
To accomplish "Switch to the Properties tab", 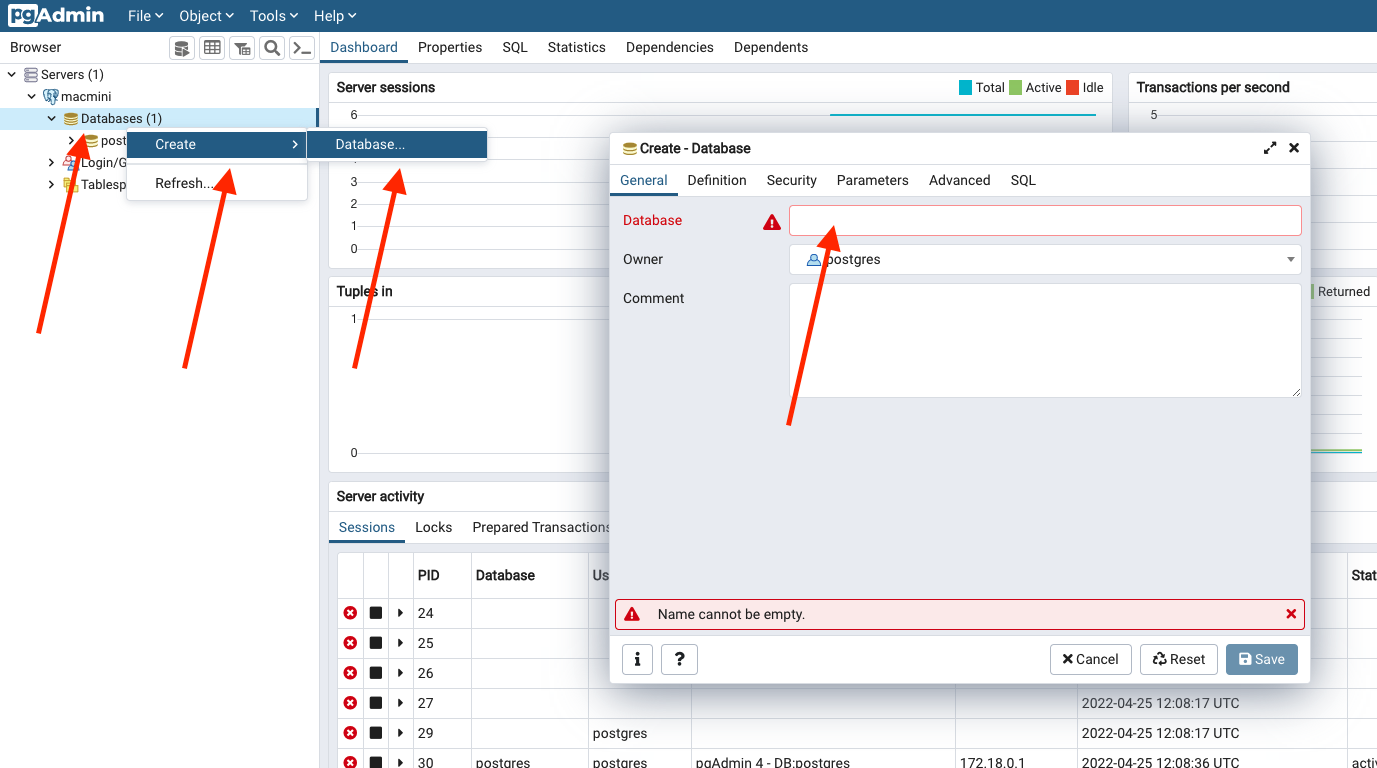I will click(x=450, y=47).
